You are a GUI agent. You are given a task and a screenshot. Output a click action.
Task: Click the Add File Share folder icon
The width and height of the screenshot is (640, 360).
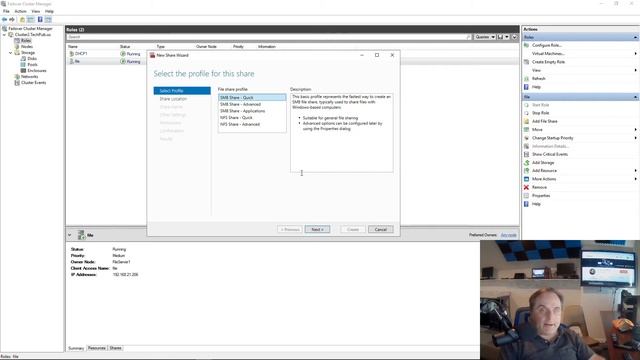point(527,121)
